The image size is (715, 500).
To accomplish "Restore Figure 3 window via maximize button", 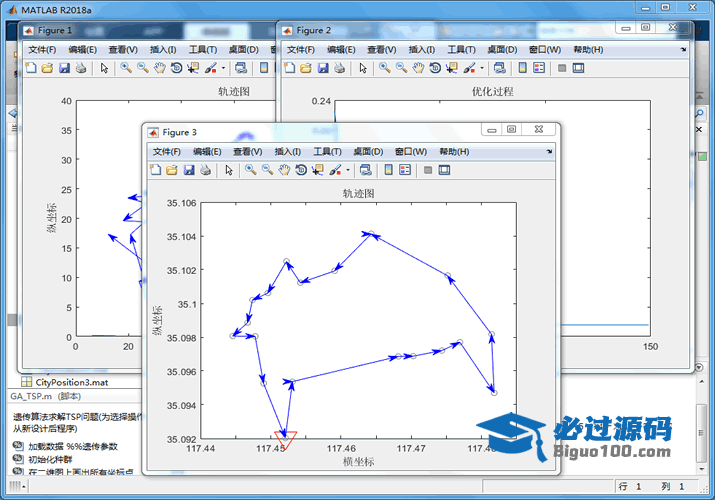I will pyautogui.click(x=512, y=129).
